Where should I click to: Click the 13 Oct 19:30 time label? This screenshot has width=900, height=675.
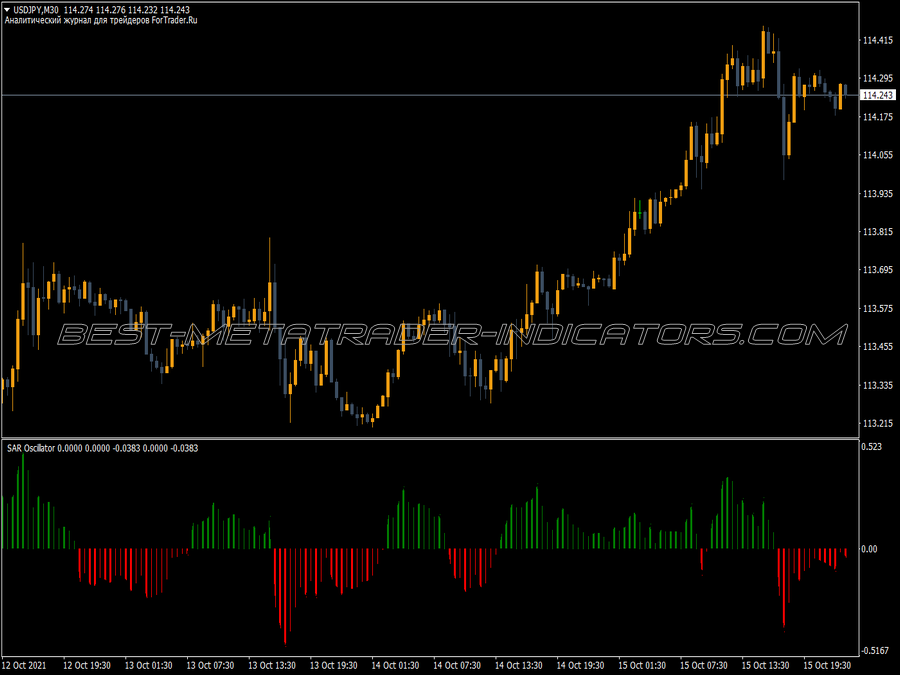(333, 666)
